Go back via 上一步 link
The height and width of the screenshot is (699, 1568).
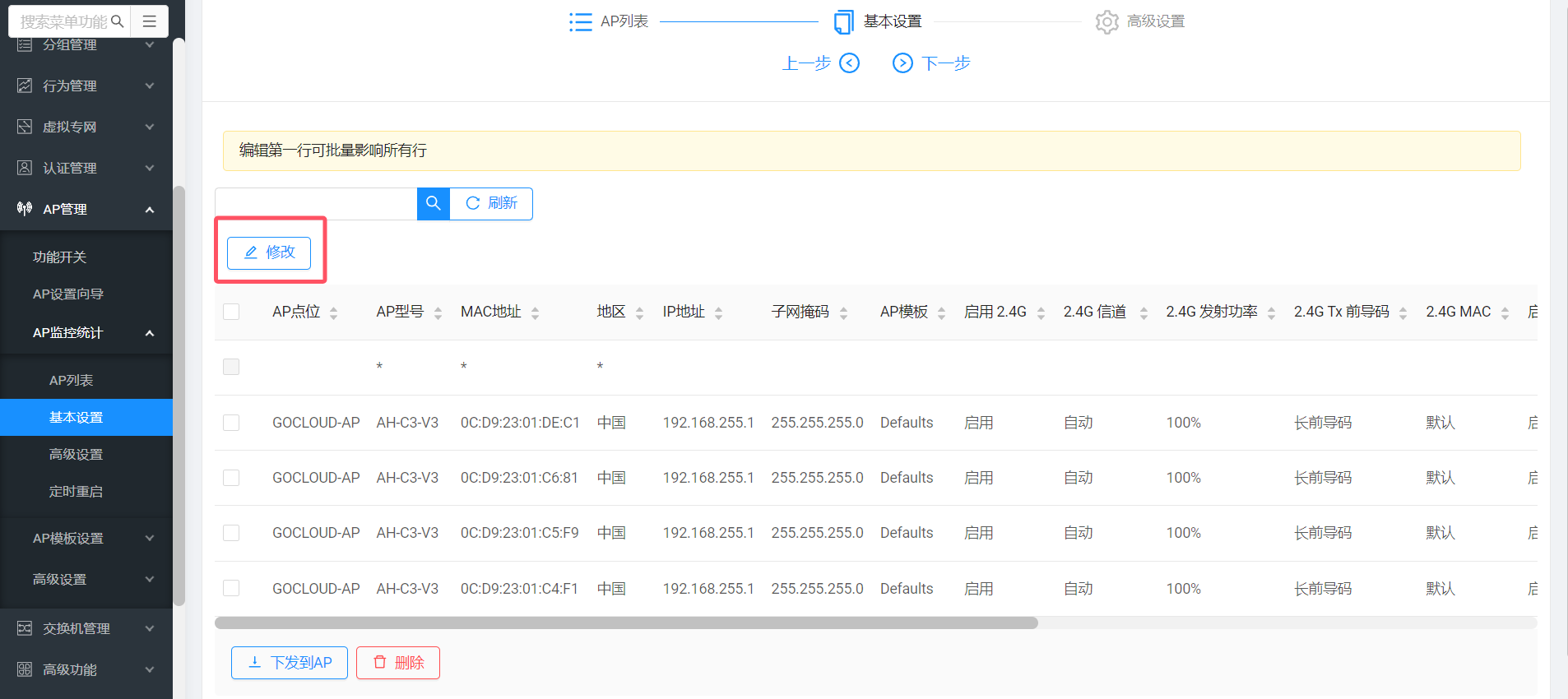pos(806,63)
